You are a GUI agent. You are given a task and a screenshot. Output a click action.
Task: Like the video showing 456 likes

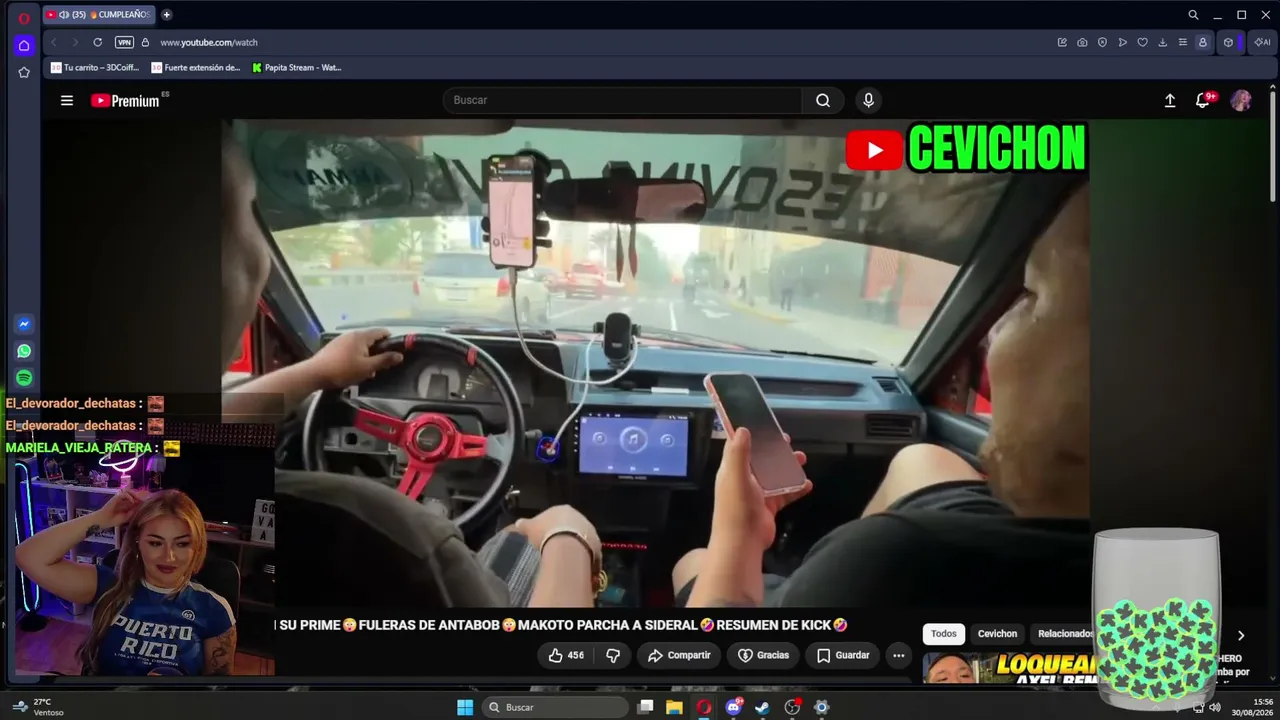pyautogui.click(x=566, y=655)
